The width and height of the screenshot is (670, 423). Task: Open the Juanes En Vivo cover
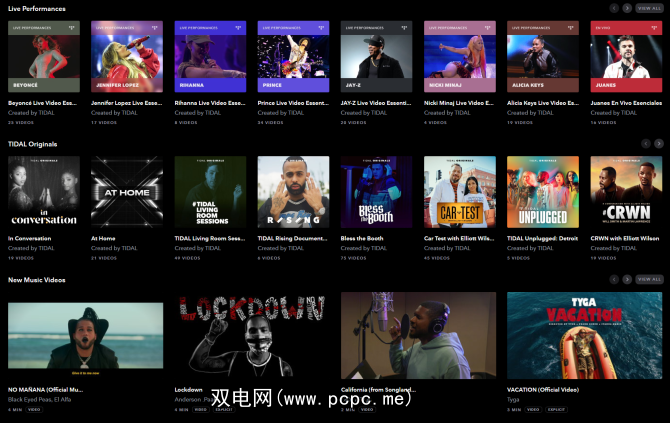click(626, 56)
